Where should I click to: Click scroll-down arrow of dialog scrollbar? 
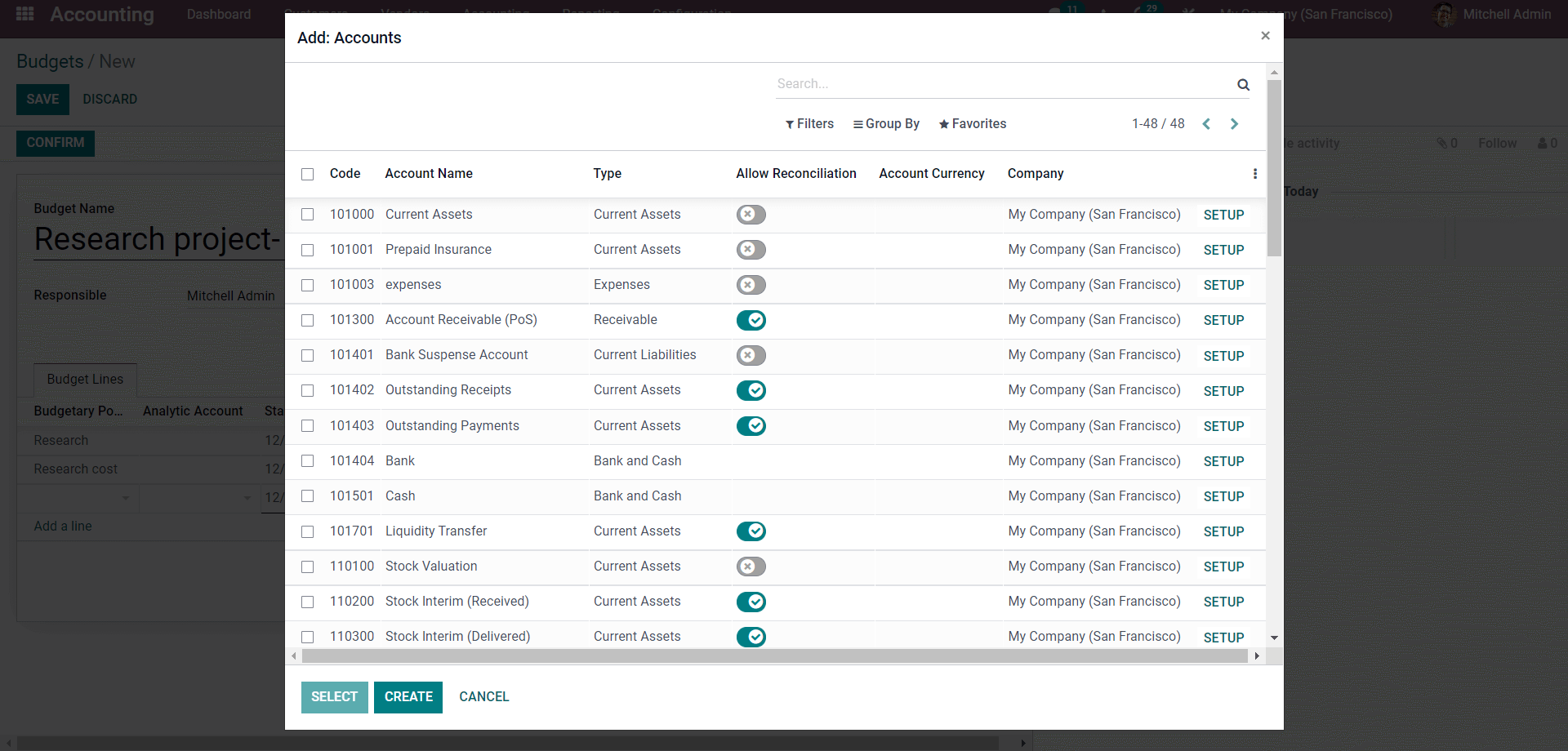(1274, 638)
